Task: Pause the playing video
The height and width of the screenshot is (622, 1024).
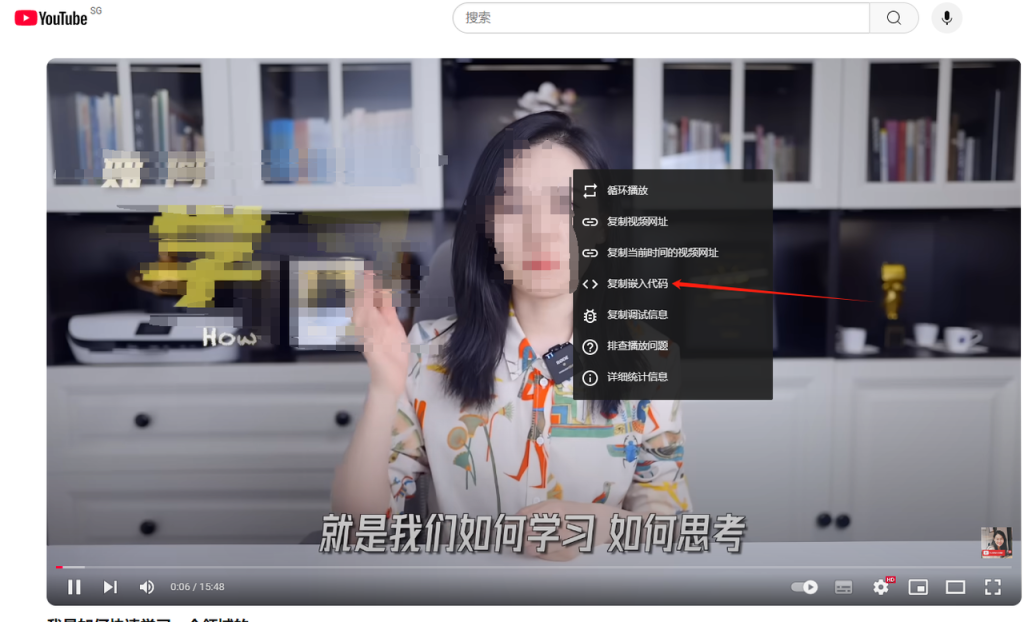Action: (75, 587)
